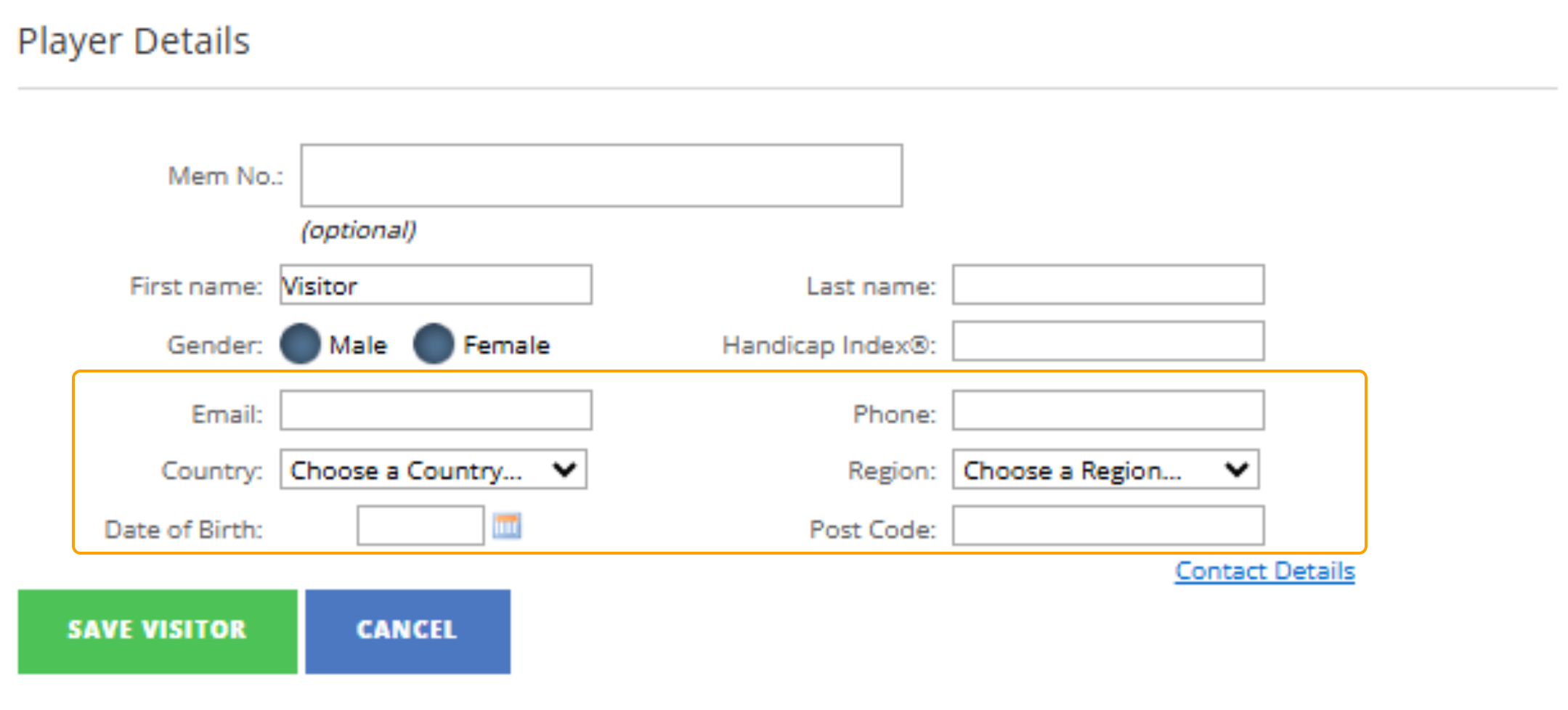Click the Date of Birth label text
1568x710 pixels.
coord(184,529)
